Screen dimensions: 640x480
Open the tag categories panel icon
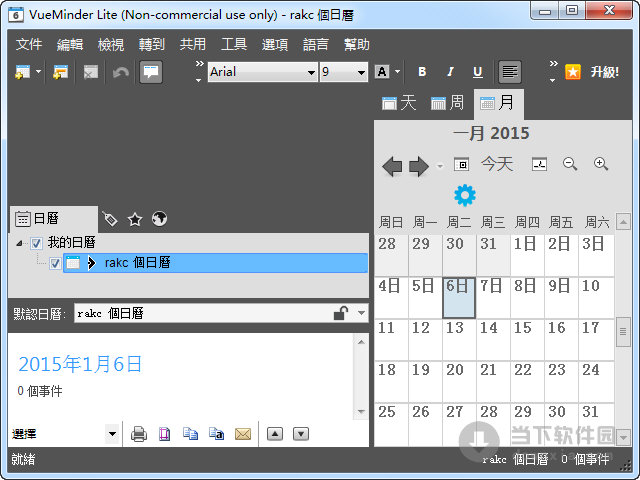(110, 219)
